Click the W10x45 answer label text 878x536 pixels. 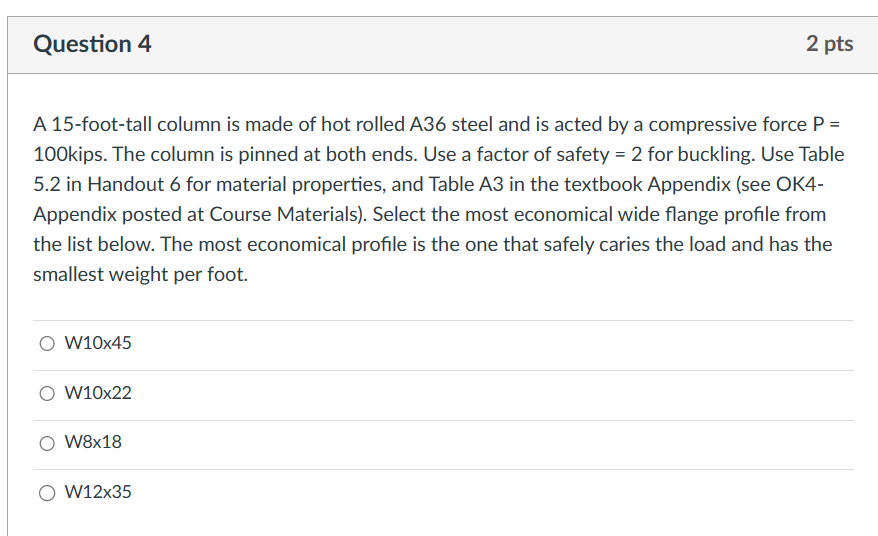tap(98, 344)
